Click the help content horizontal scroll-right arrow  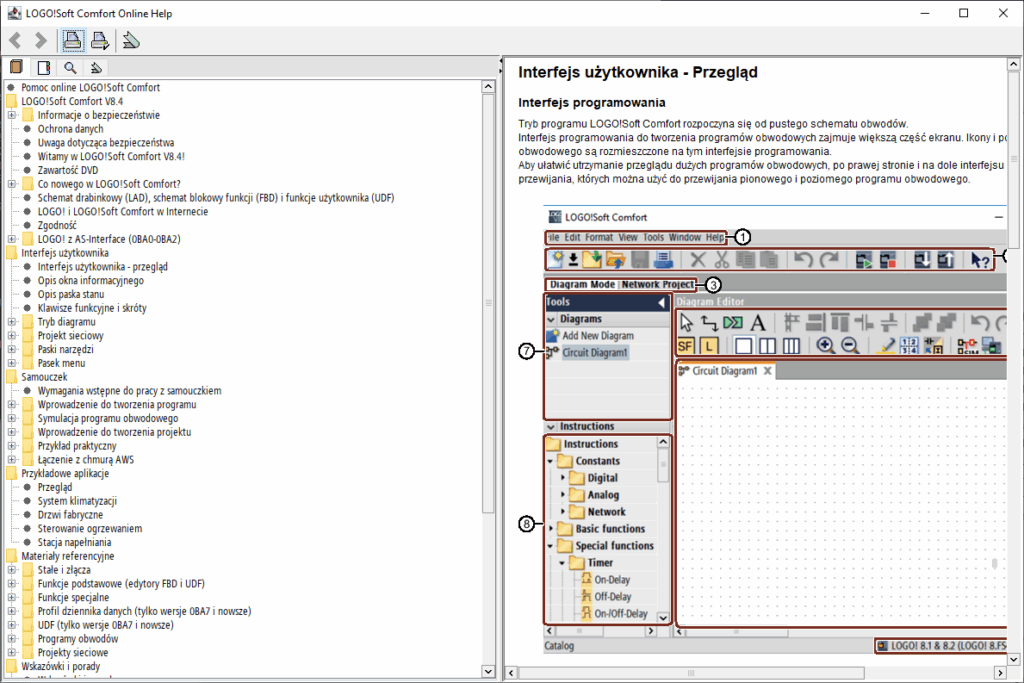(x=1000, y=673)
